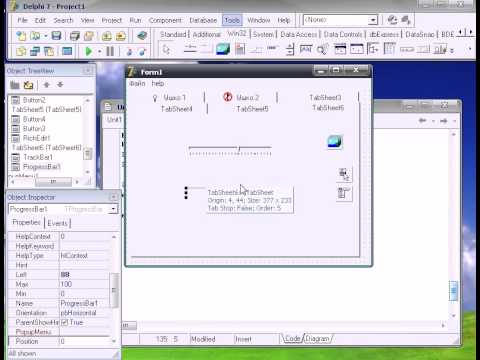This screenshot has height=360, width=480.
Task: Click the Step Over debug icon
Action: 143,51
